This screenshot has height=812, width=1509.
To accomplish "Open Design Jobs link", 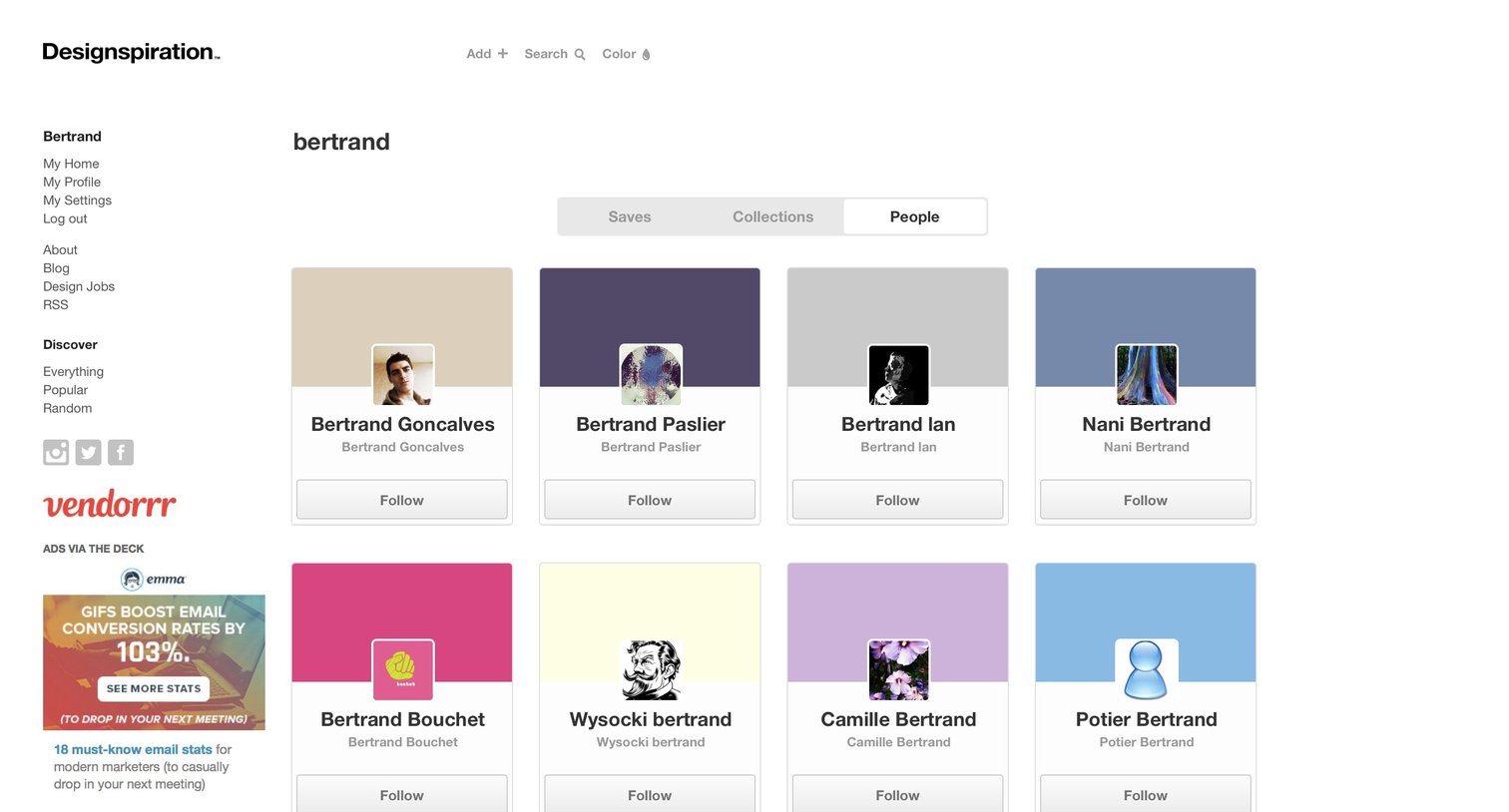I will (x=79, y=286).
